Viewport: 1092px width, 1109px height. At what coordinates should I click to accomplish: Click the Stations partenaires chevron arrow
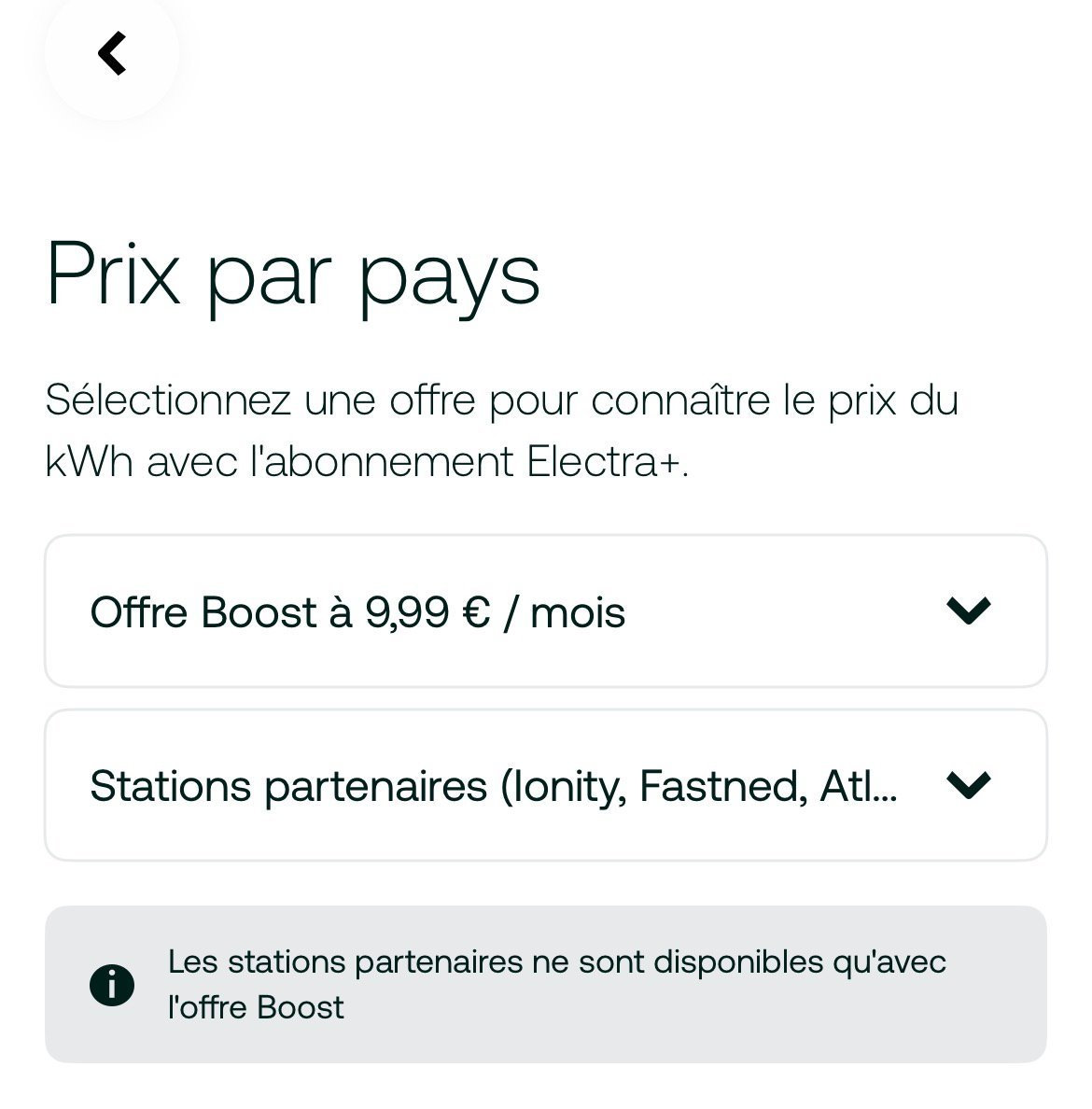[x=968, y=785]
